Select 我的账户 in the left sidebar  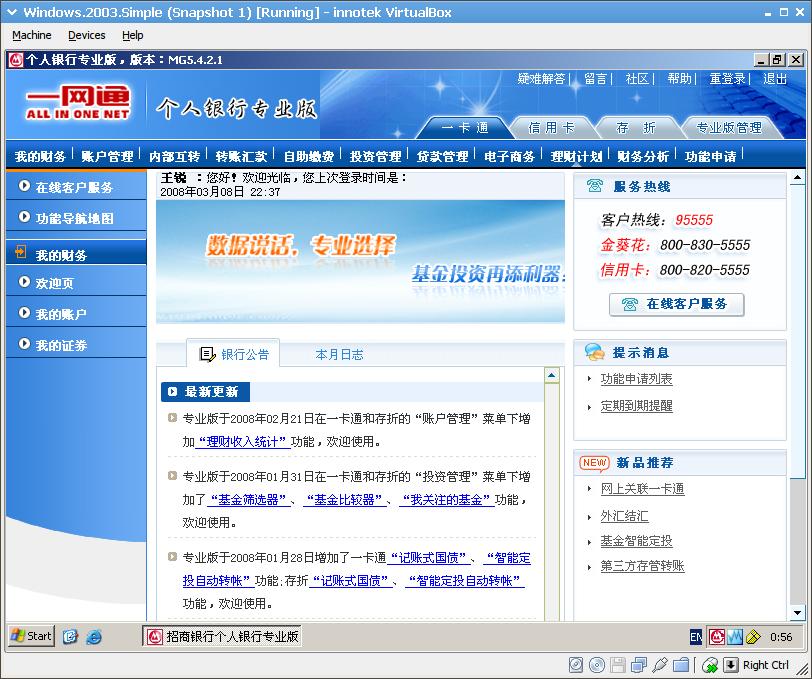tap(76, 313)
